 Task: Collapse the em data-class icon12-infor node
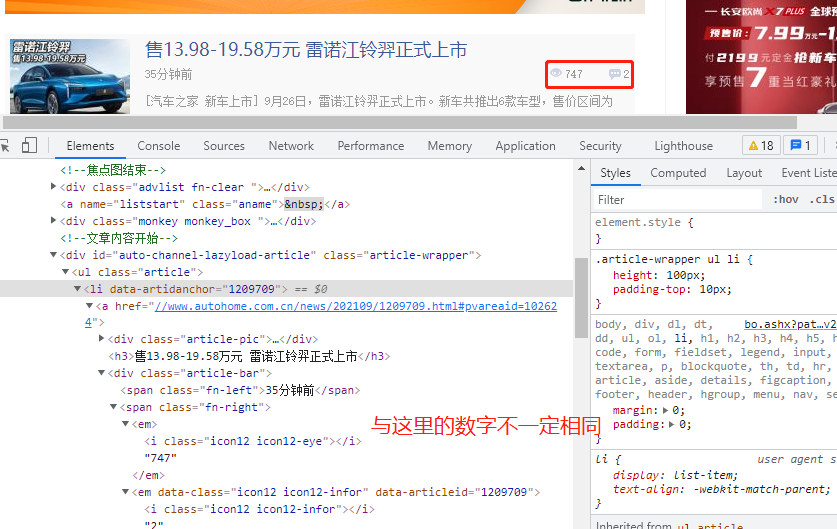click(125, 492)
